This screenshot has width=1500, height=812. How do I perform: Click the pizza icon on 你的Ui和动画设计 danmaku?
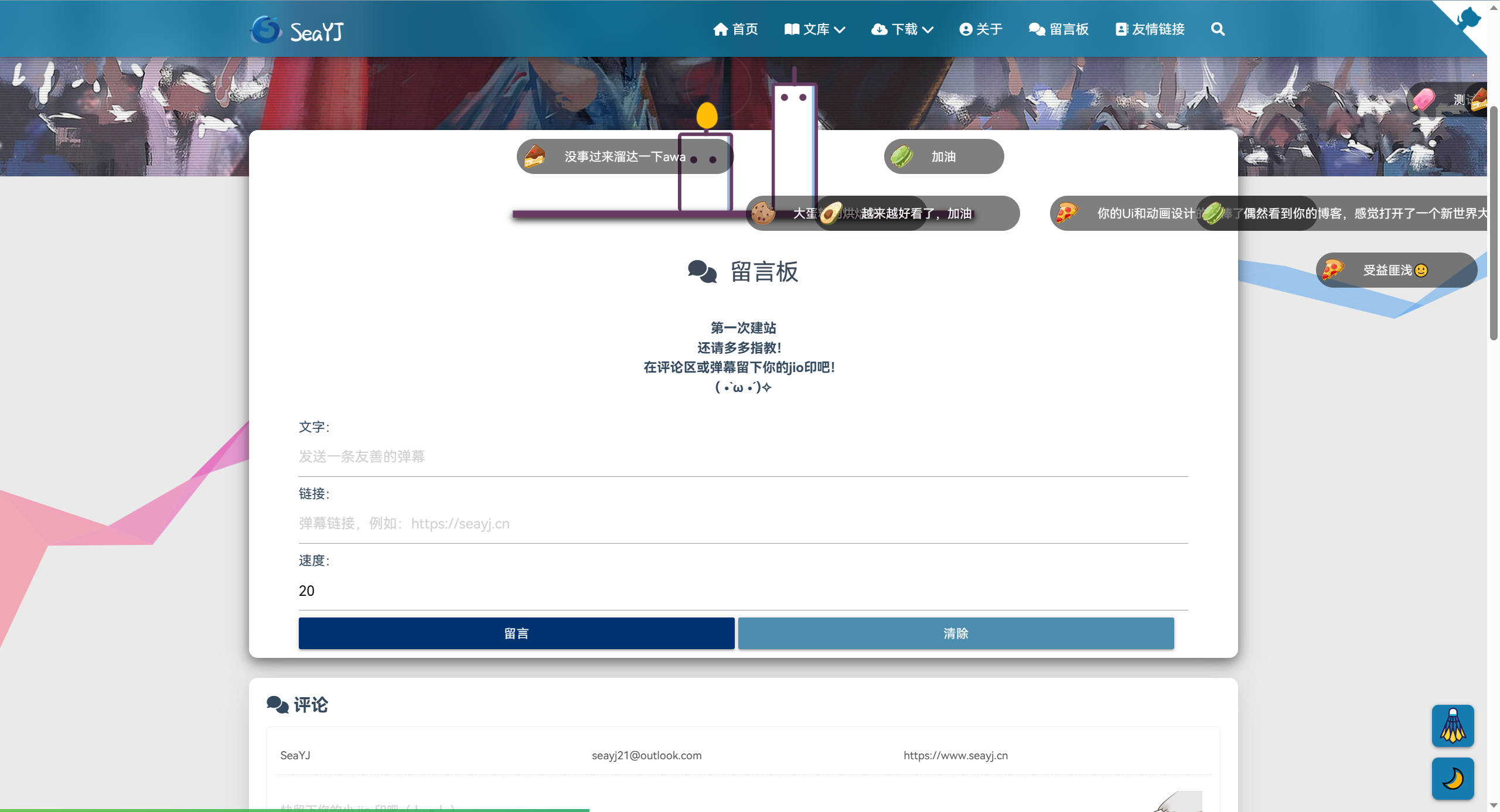click(x=1067, y=213)
